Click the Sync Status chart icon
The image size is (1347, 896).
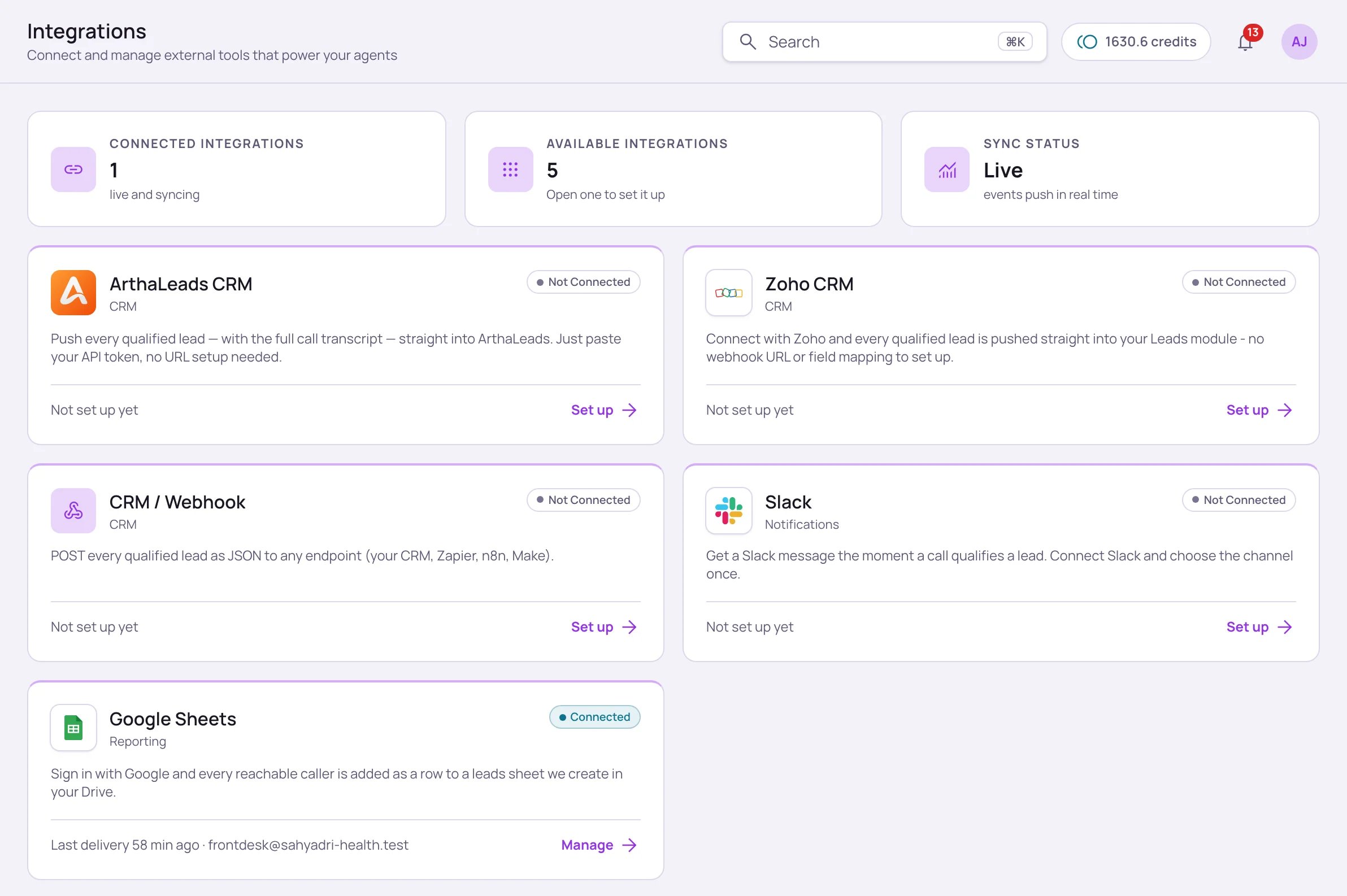click(x=947, y=169)
